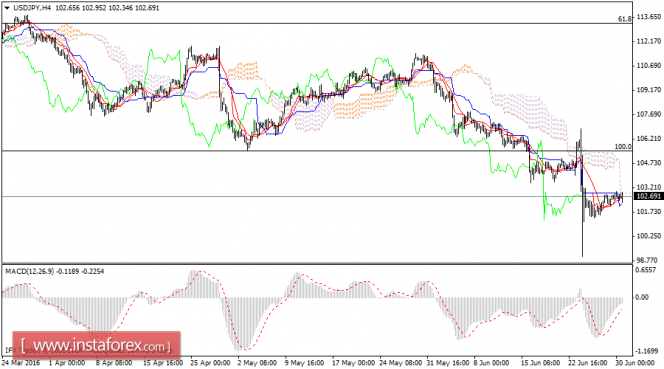Click the current price tag 102.691
Image resolution: width=664 pixels, height=369 pixels.
(649, 196)
